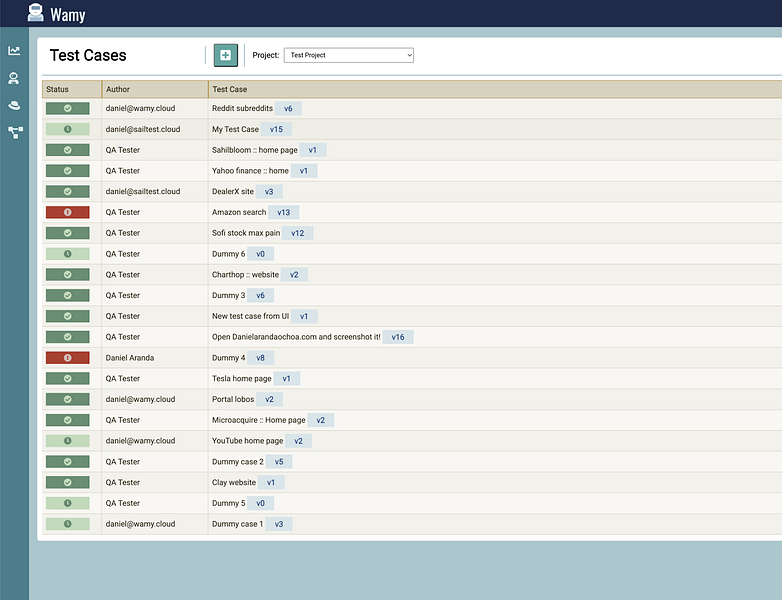Image resolution: width=782 pixels, height=600 pixels.
Task: Click passed status icon for Yahoo finance home
Action: tap(68, 171)
